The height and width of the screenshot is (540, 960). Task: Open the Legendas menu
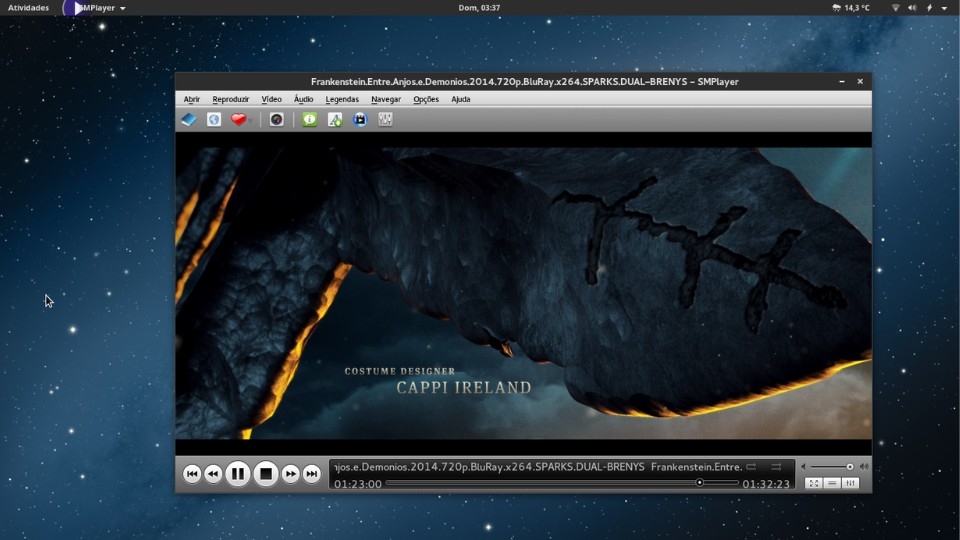pos(342,99)
